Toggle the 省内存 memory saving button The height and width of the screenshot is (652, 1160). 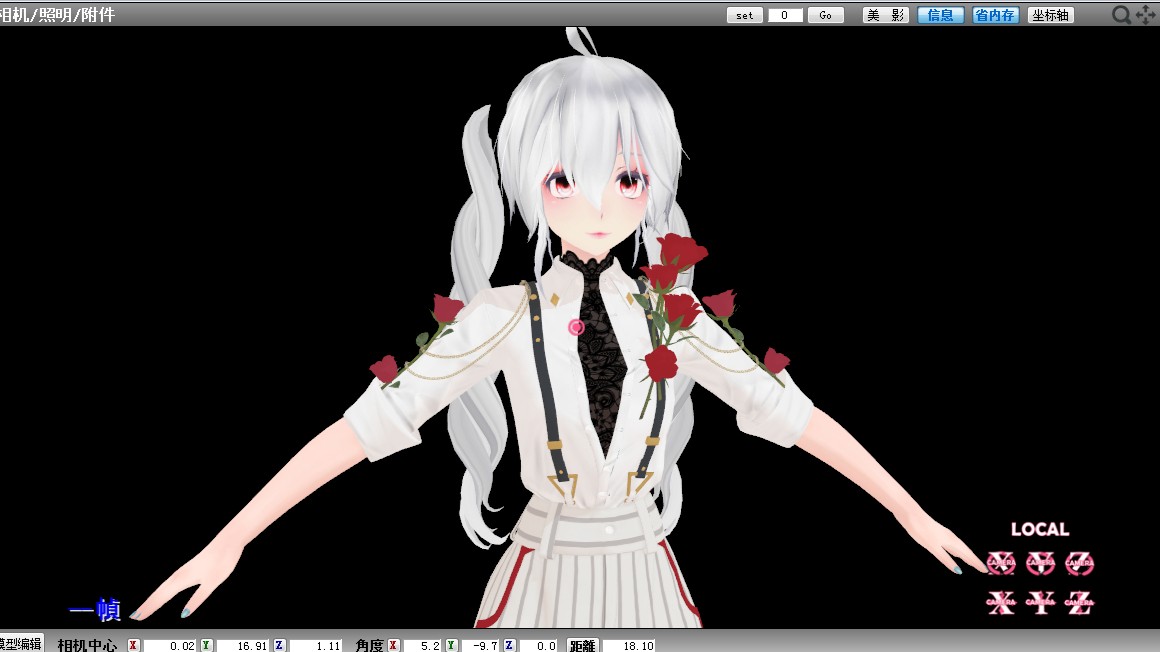994,15
